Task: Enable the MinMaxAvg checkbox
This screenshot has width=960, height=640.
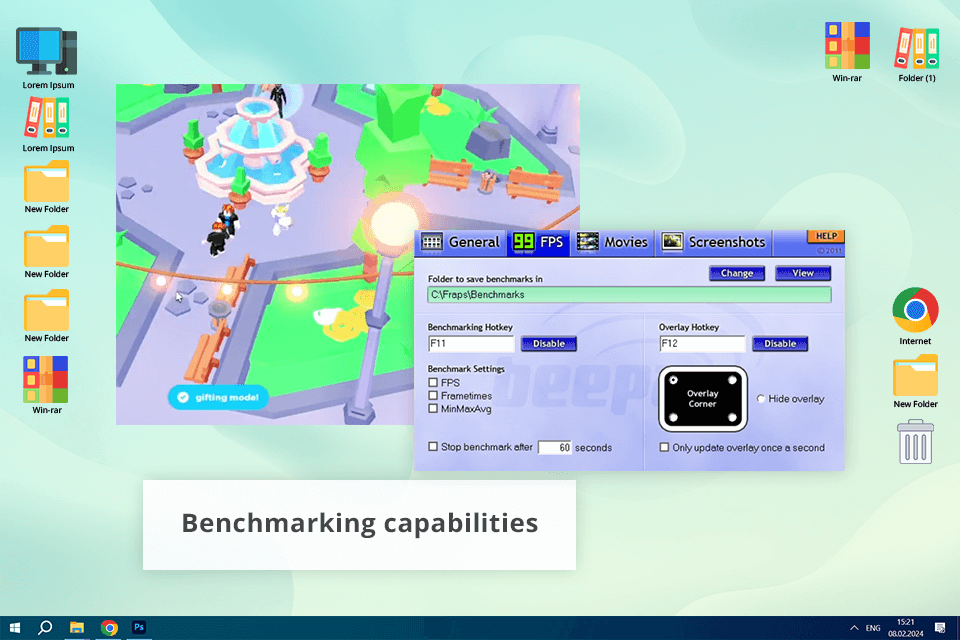Action: 433,408
